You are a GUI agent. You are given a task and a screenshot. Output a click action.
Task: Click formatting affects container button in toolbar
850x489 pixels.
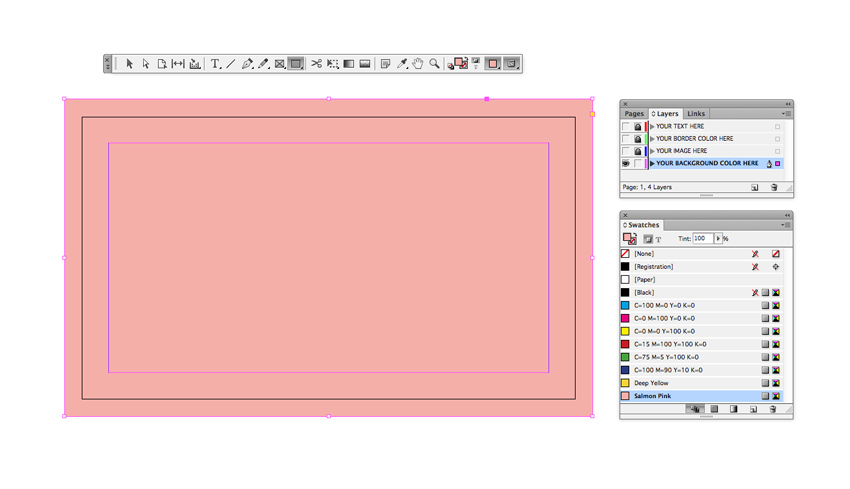pyautogui.click(x=476, y=61)
